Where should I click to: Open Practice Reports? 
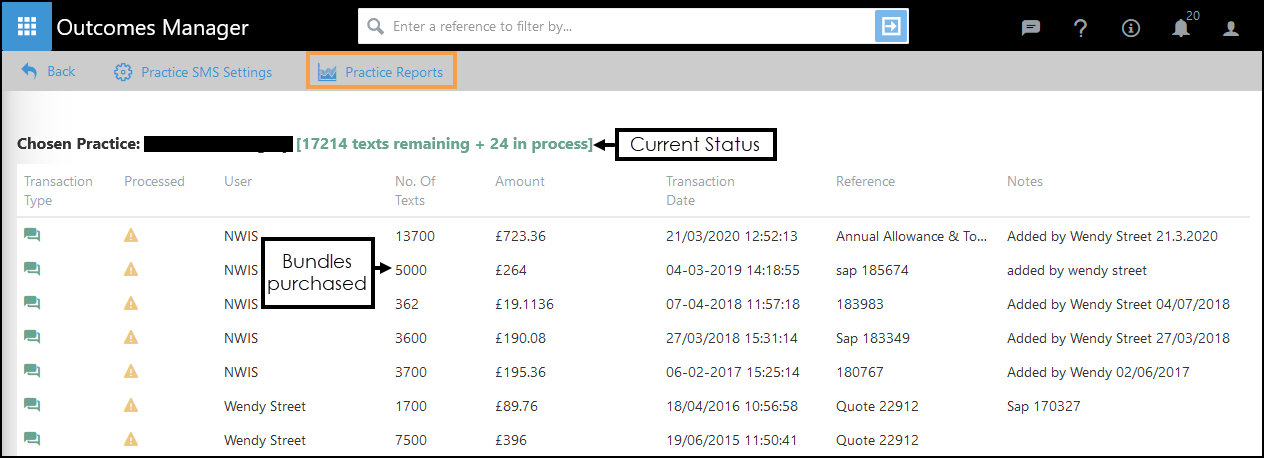coord(381,72)
